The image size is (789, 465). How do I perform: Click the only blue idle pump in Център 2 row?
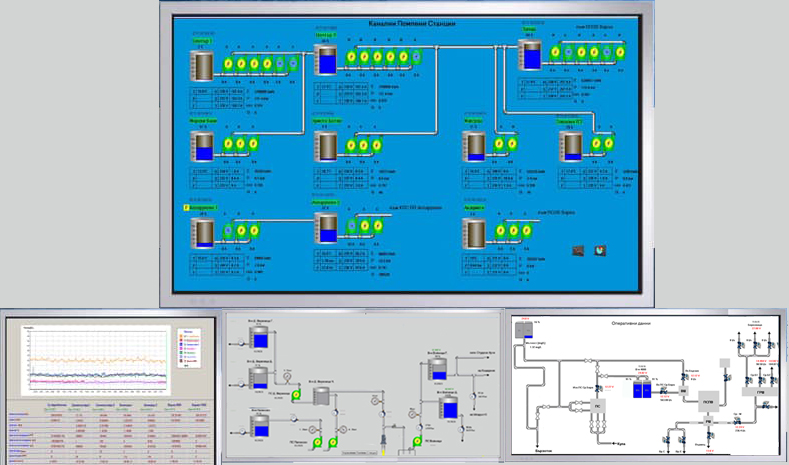pyautogui.click(x=416, y=57)
